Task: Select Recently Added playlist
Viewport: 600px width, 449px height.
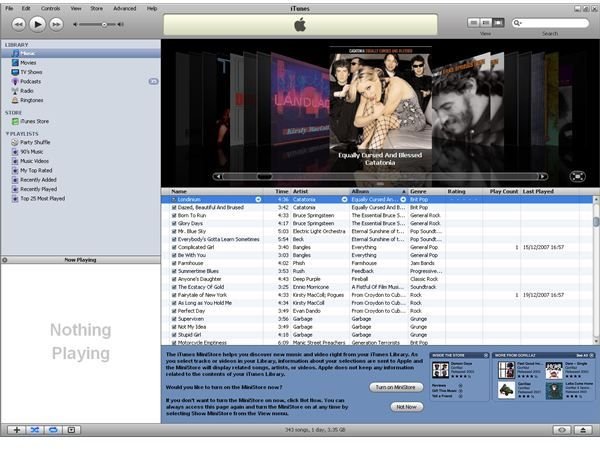Action: pyautogui.click(x=80, y=180)
